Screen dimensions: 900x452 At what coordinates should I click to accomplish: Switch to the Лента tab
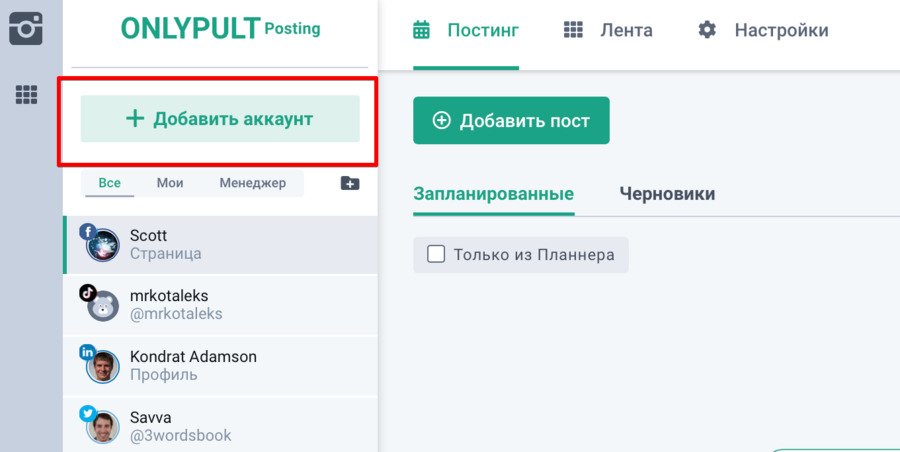[x=626, y=30]
